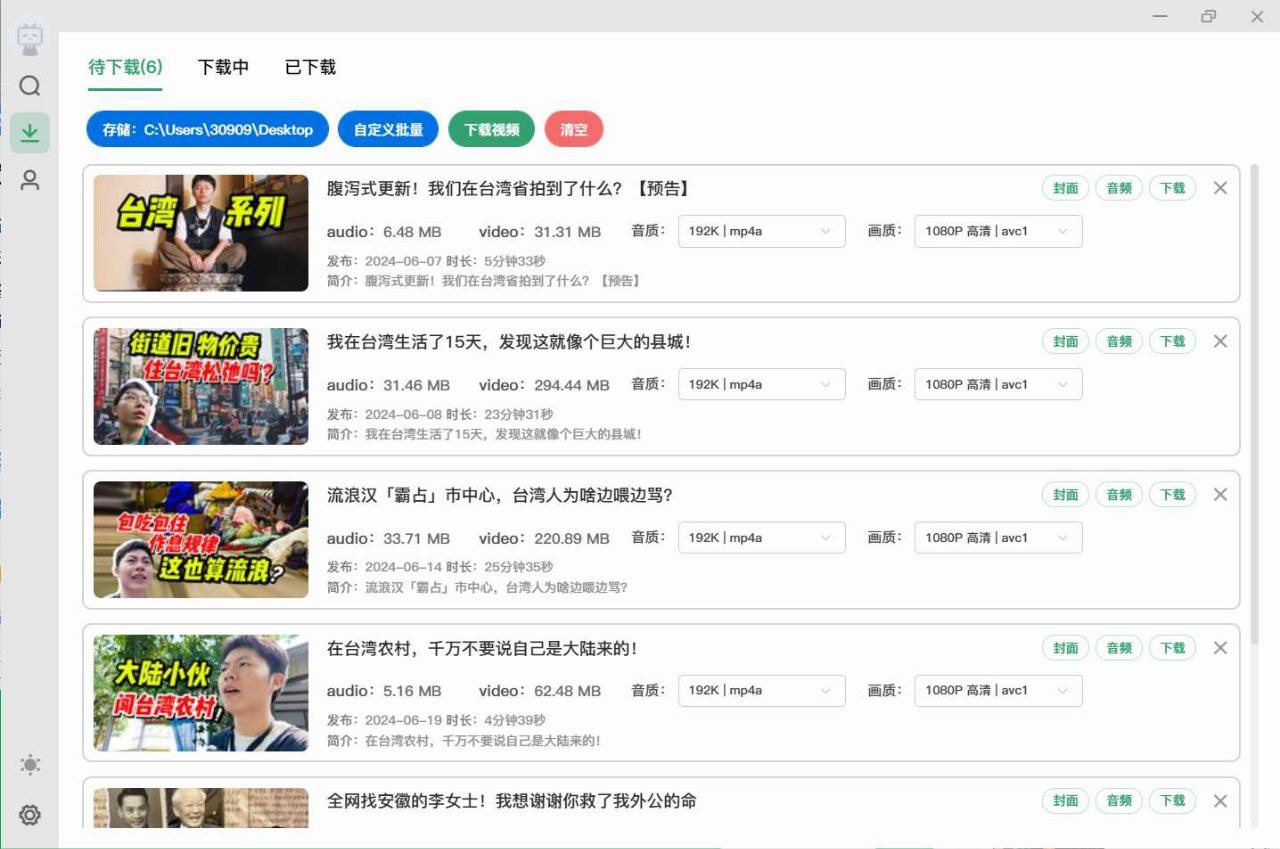Click the 自定义批量 button
This screenshot has height=849, width=1280.
[388, 129]
